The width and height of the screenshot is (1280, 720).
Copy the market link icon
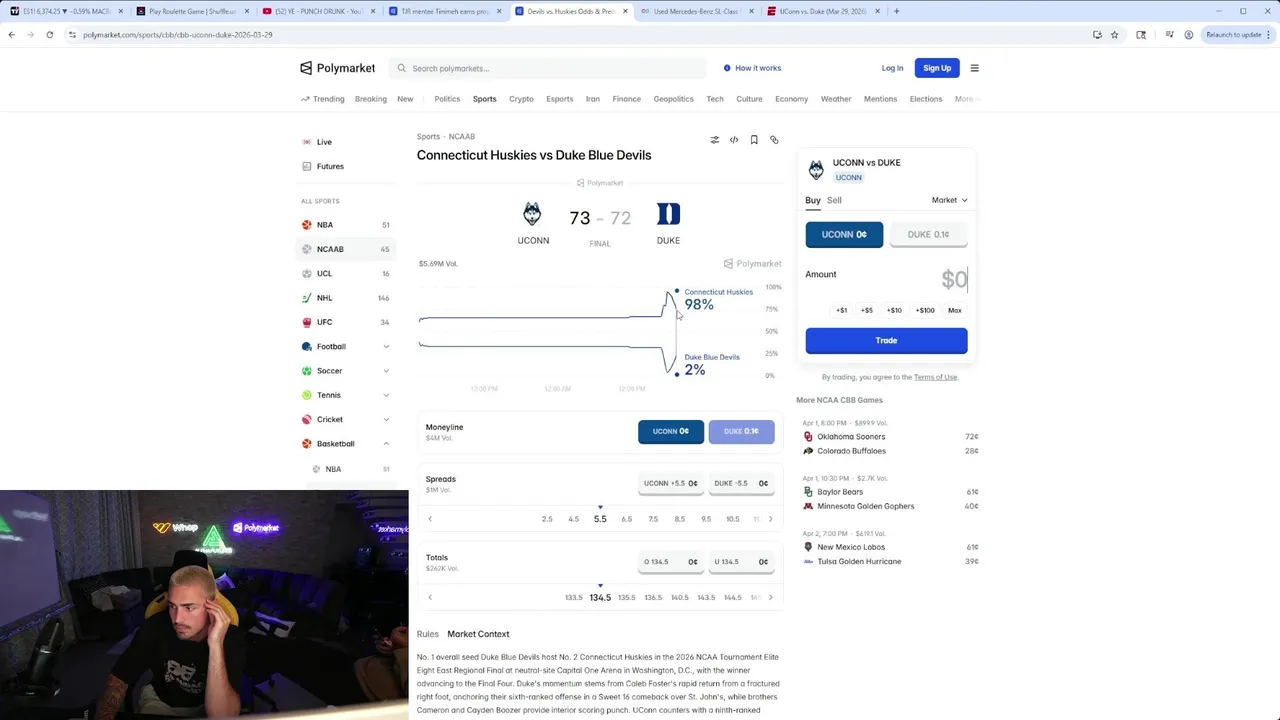(774, 140)
